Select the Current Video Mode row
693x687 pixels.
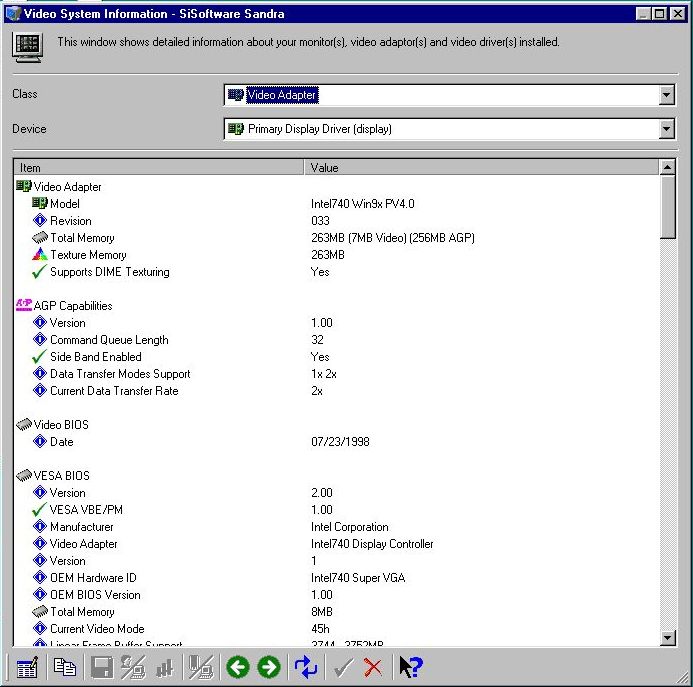coord(336,629)
